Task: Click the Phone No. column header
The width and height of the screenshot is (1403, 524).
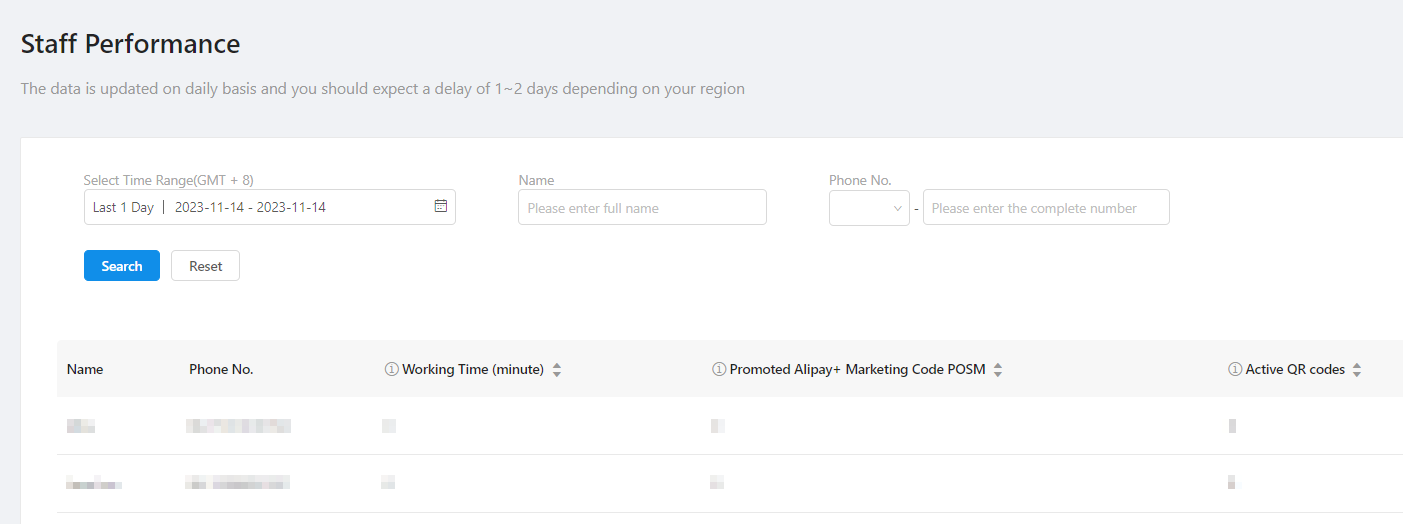Action: click(x=221, y=370)
